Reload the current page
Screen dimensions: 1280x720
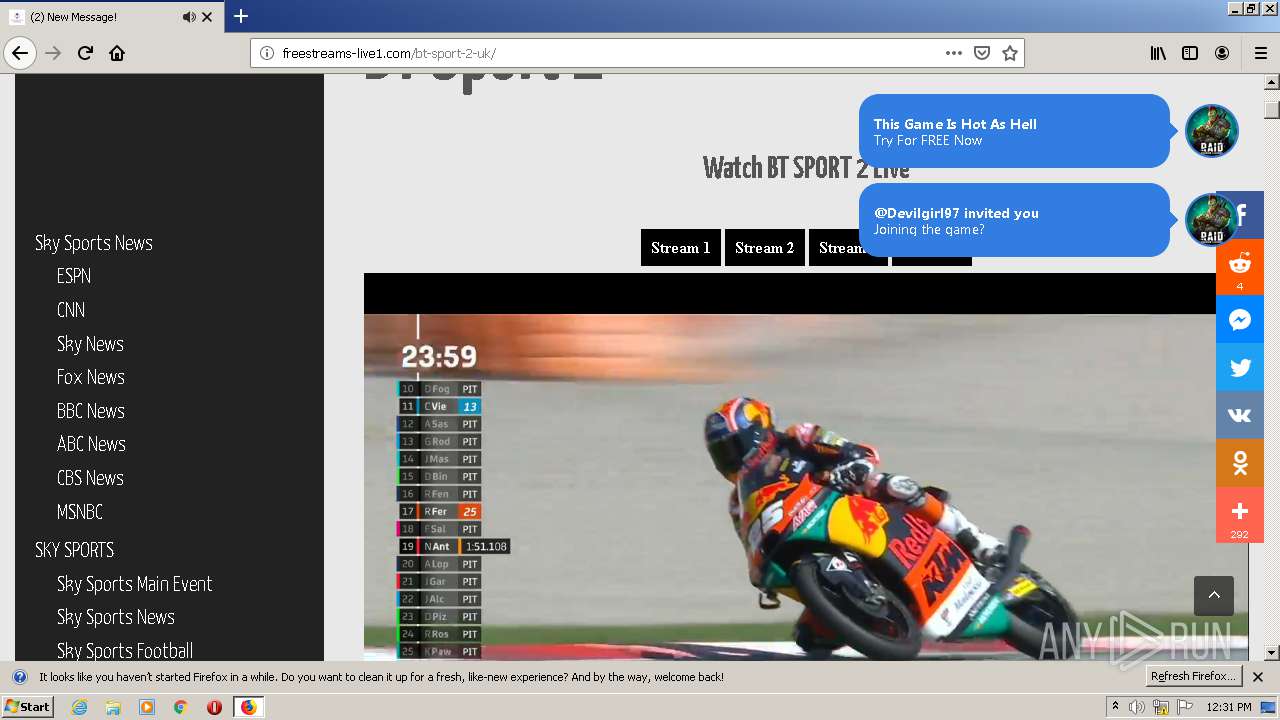[x=85, y=53]
